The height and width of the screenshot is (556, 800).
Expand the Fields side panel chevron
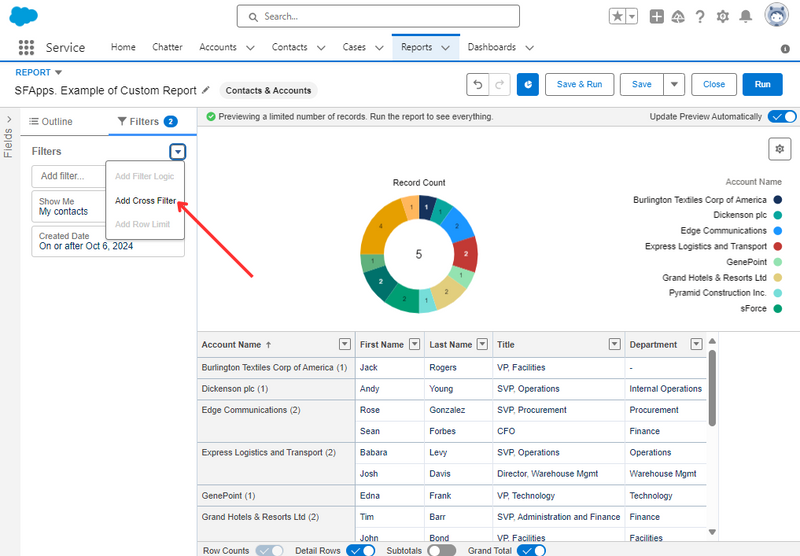click(9, 119)
